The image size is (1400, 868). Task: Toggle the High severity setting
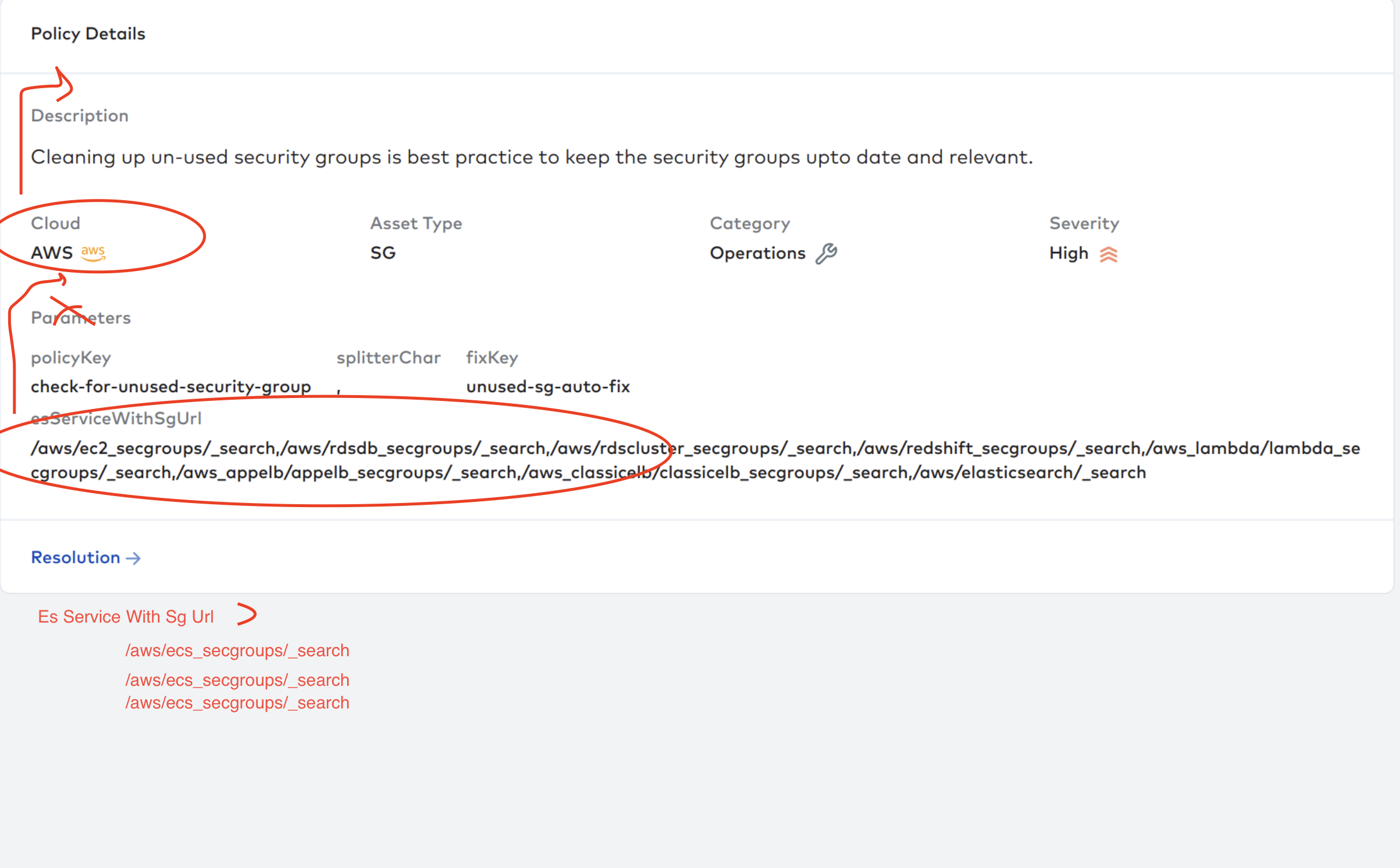[1083, 253]
